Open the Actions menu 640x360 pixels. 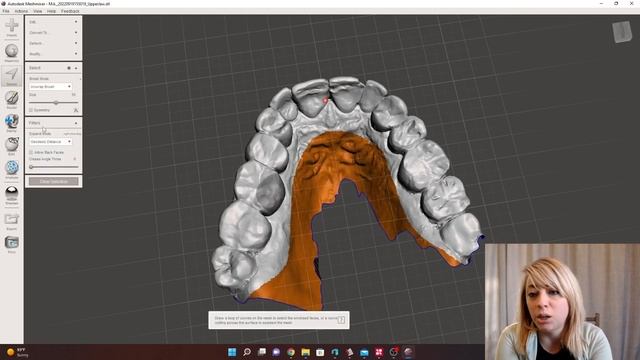coord(21,11)
